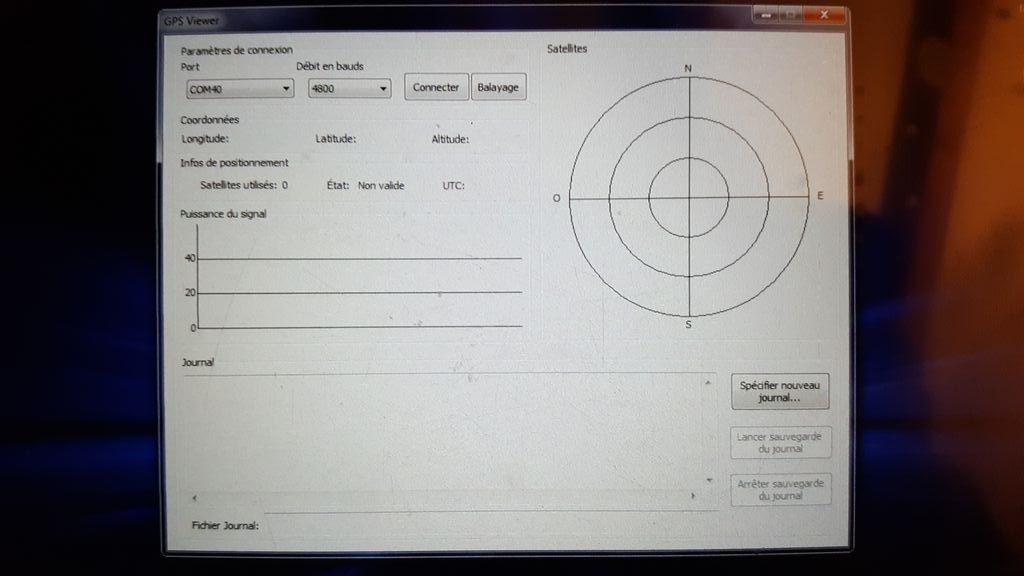Open the COM40 port dropdown
Image resolution: width=1024 pixels, height=576 pixels.
coord(240,89)
